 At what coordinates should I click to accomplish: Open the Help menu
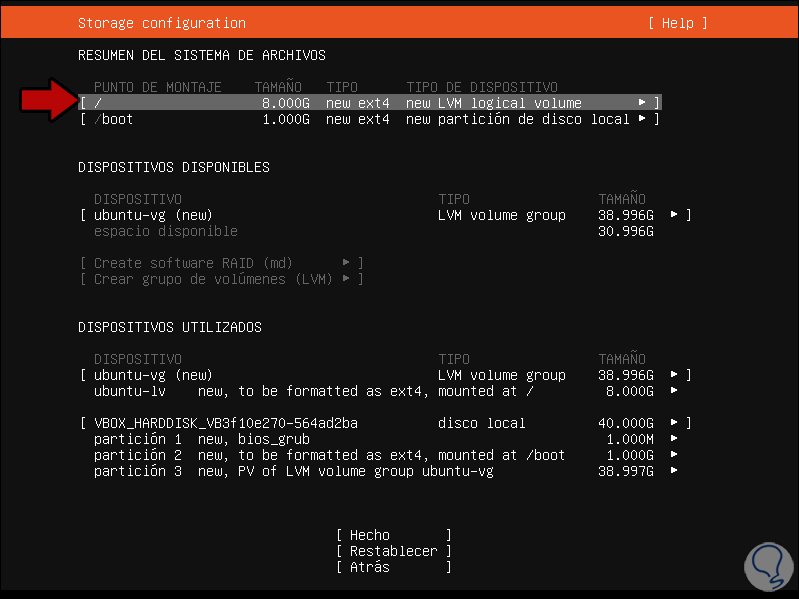point(677,23)
